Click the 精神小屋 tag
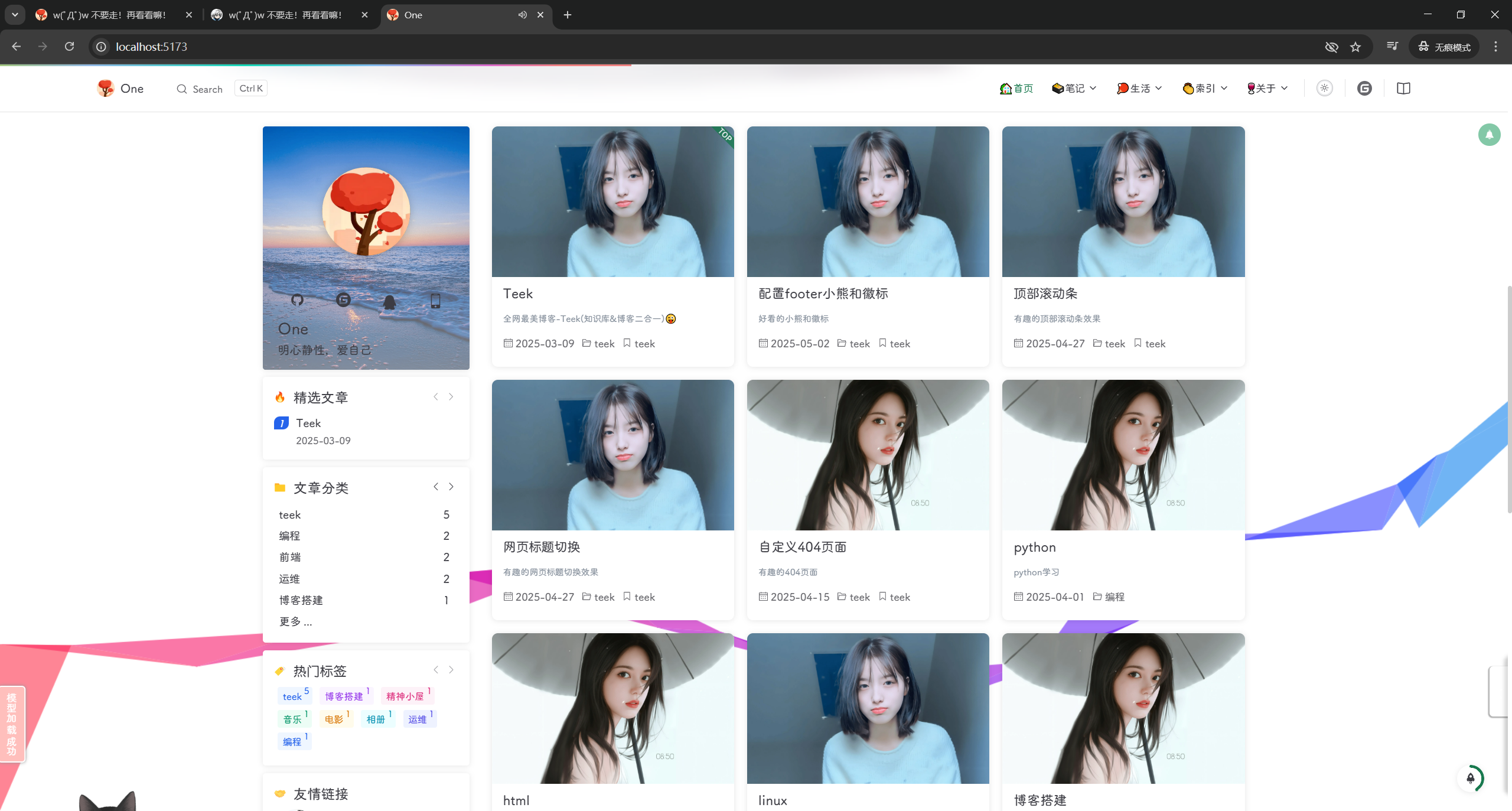1512x811 pixels. tap(408, 696)
